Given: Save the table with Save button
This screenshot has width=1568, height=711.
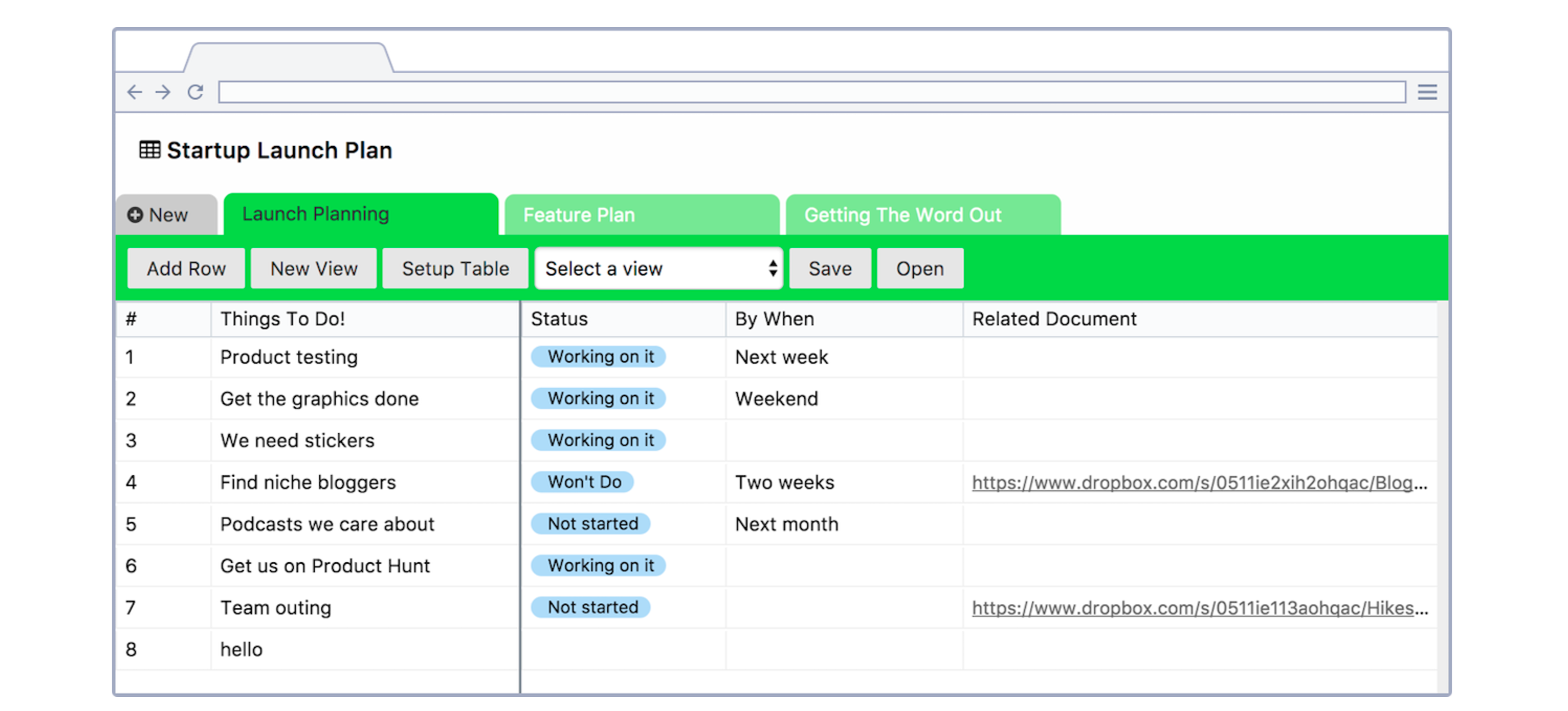Looking at the screenshot, I should 830,268.
